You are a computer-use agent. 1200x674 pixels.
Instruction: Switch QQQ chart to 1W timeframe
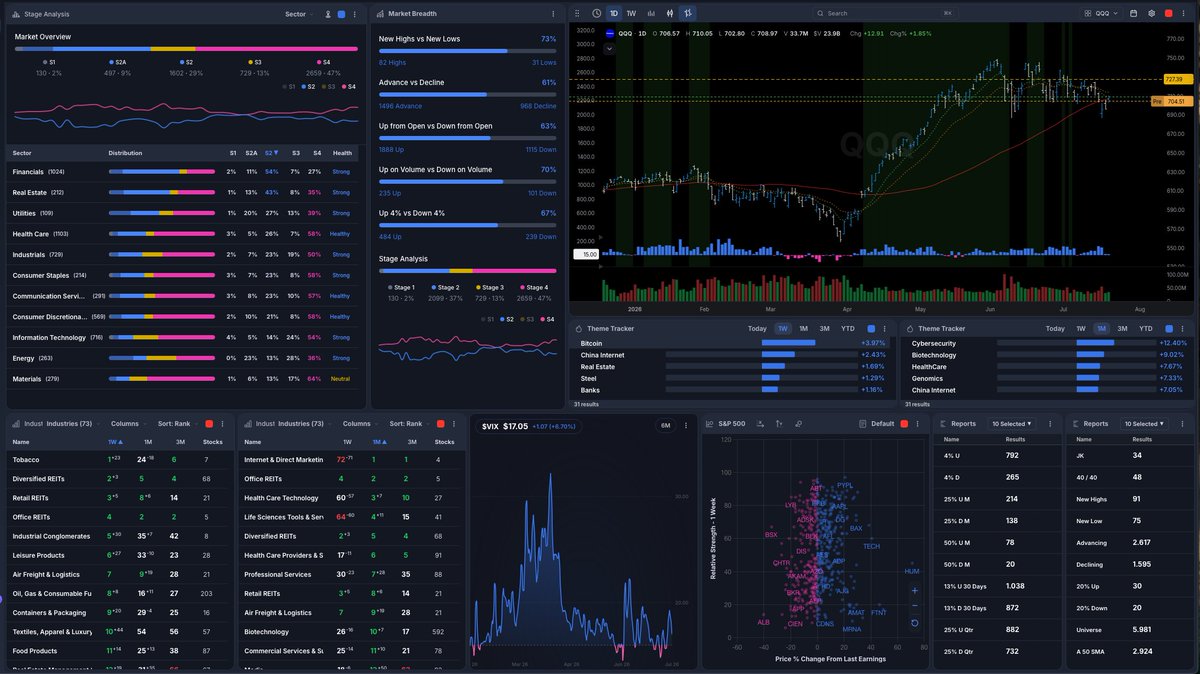pyautogui.click(x=631, y=13)
